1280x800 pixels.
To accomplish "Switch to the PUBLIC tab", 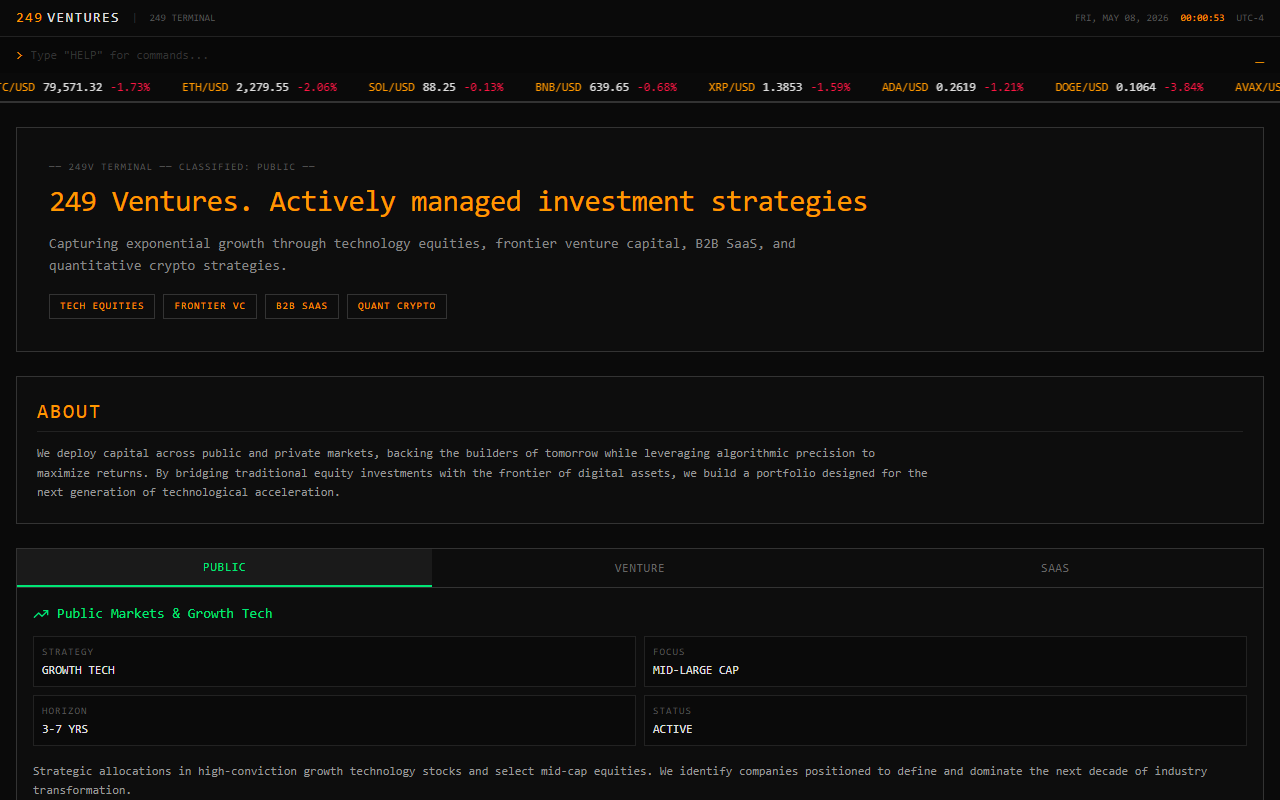I will 224,567.
